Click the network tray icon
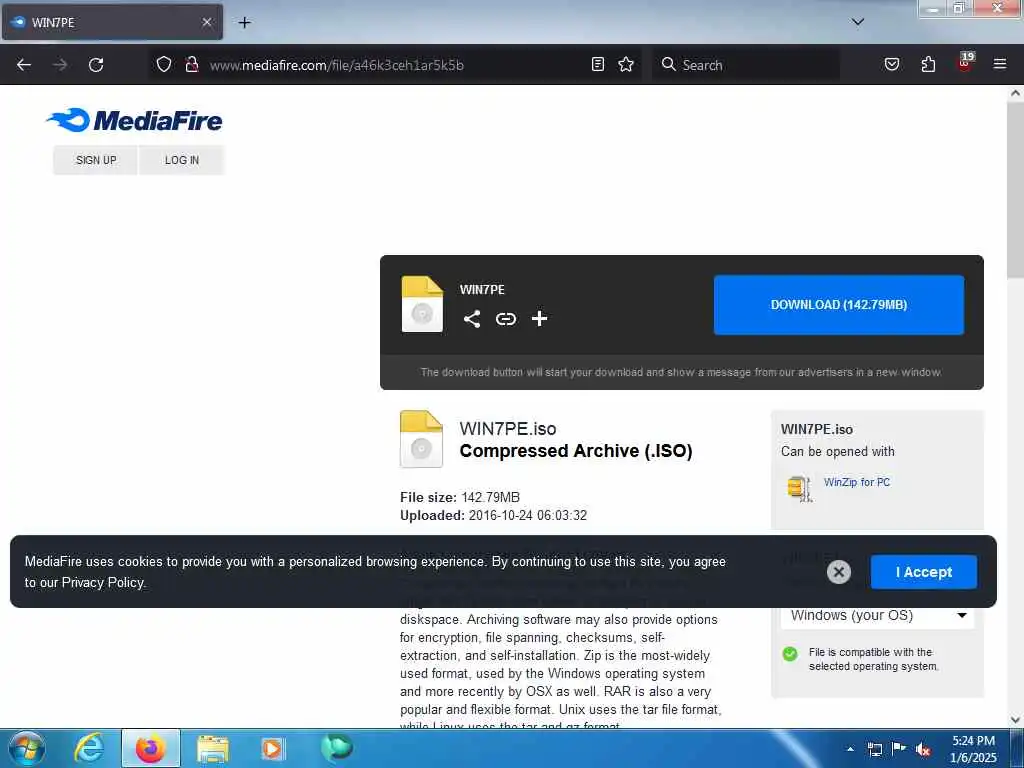This screenshot has height=768, width=1024. coord(874,749)
